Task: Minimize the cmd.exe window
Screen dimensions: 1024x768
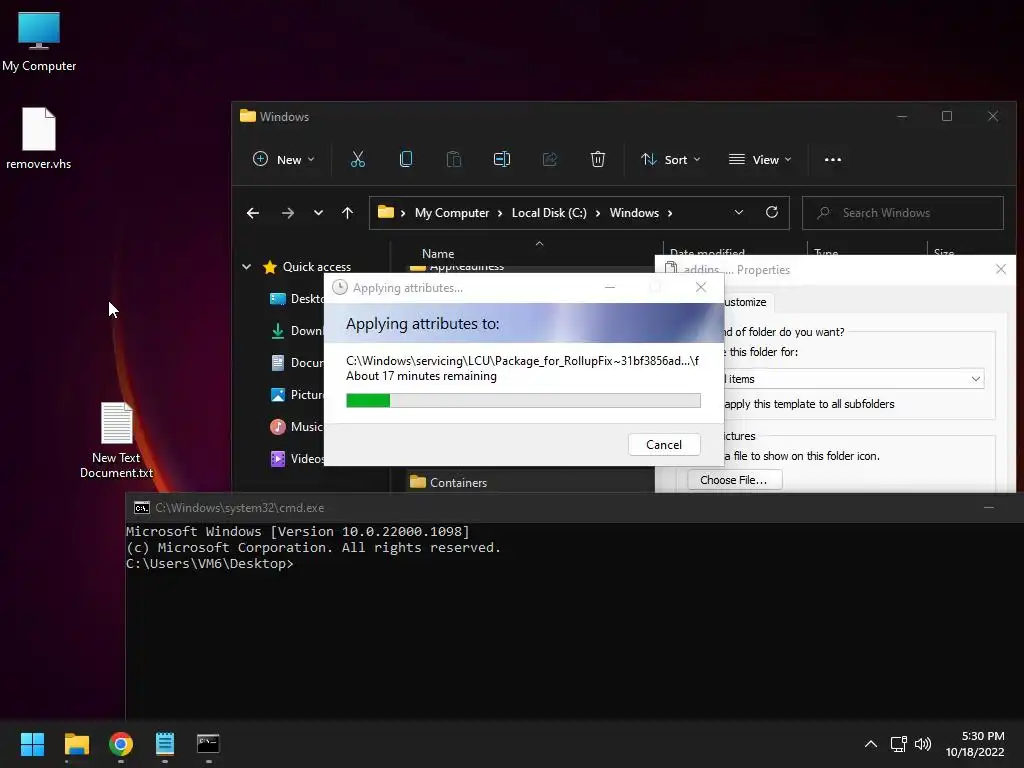Action: [989, 507]
